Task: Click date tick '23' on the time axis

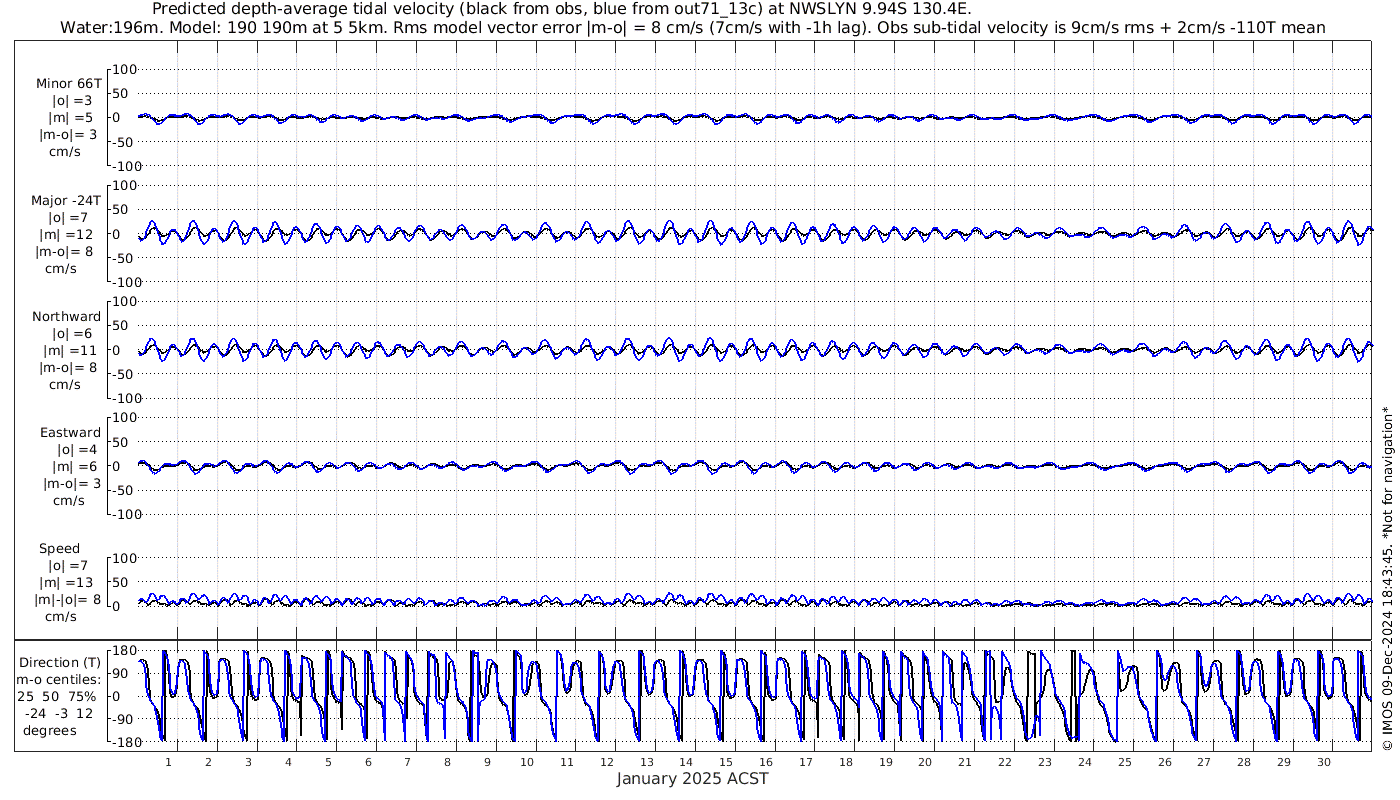Action: pos(1045,762)
